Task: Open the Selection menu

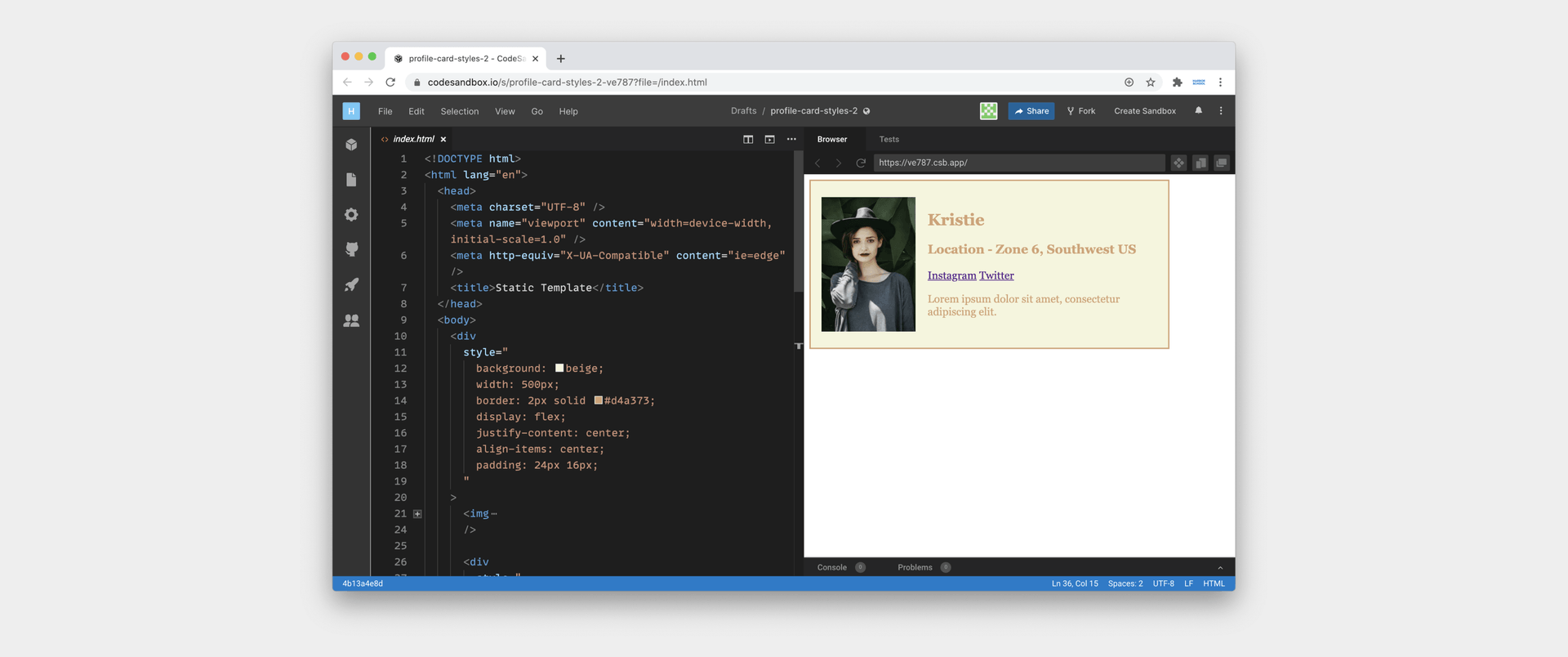Action: point(460,111)
